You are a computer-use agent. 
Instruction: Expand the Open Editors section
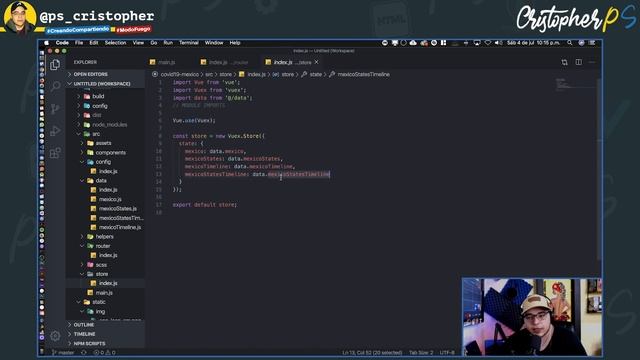106,74
